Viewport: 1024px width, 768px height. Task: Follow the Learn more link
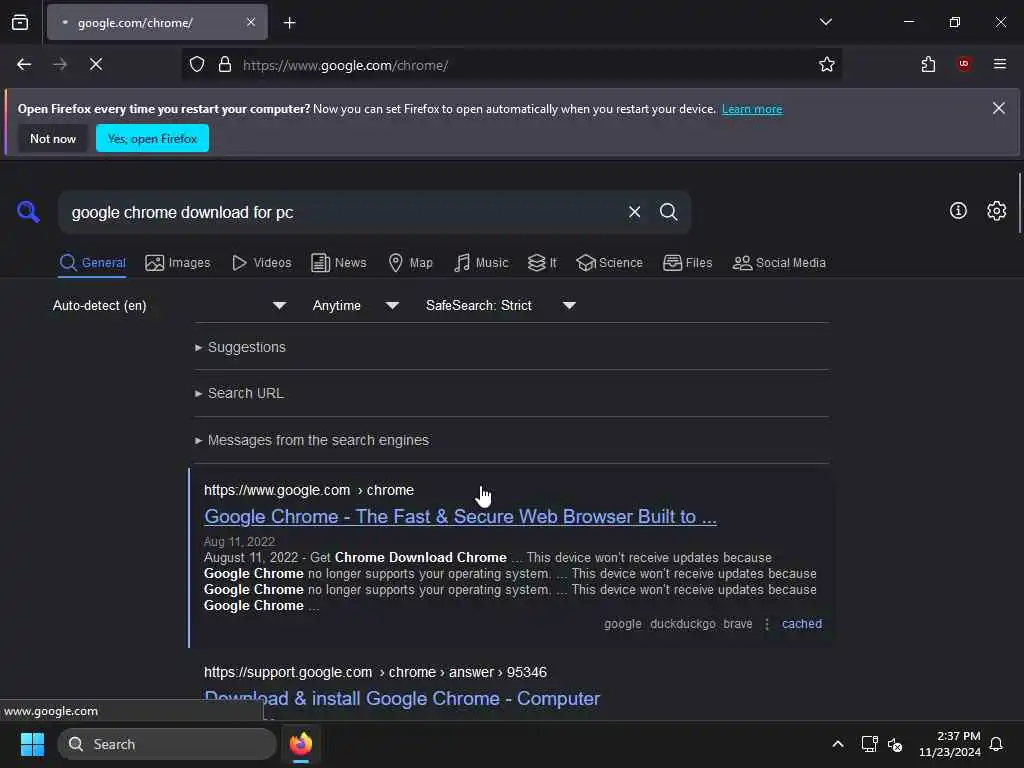[752, 109]
